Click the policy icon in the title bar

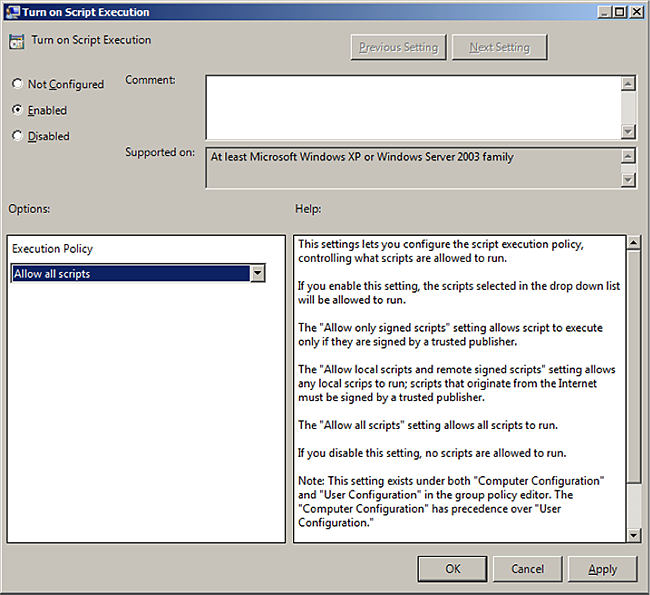tap(12, 11)
